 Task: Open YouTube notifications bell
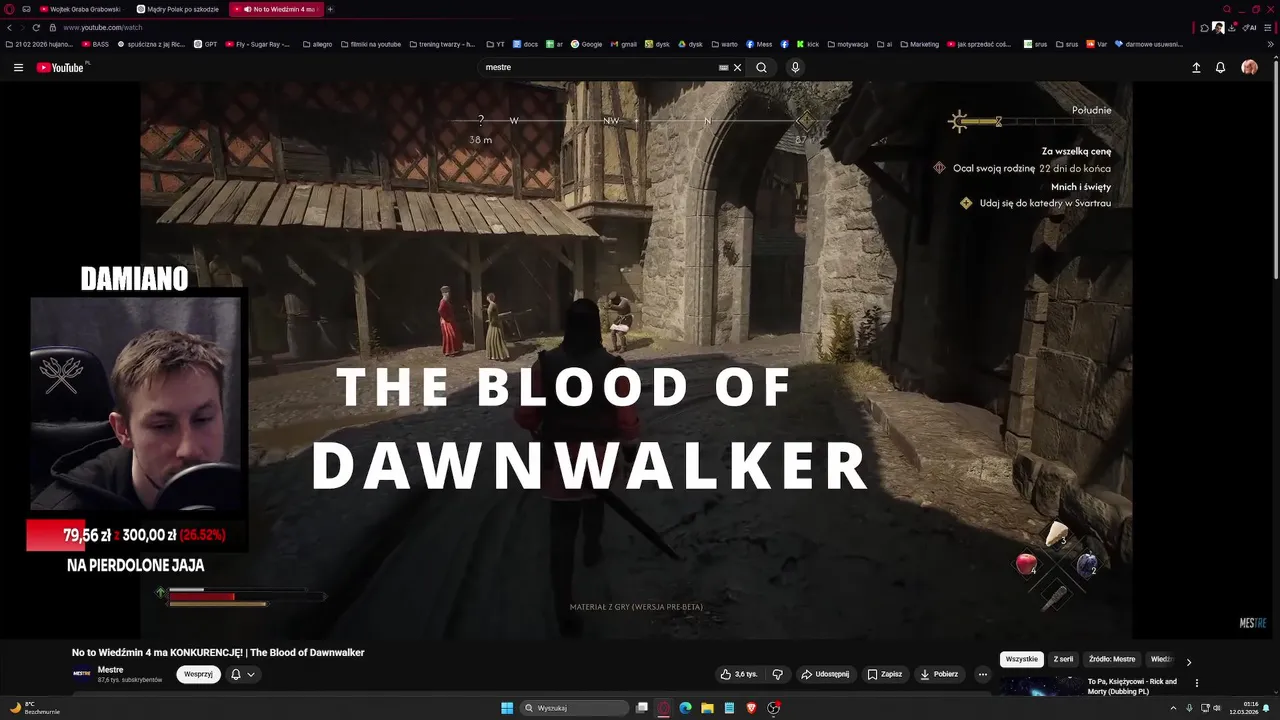(x=1220, y=68)
